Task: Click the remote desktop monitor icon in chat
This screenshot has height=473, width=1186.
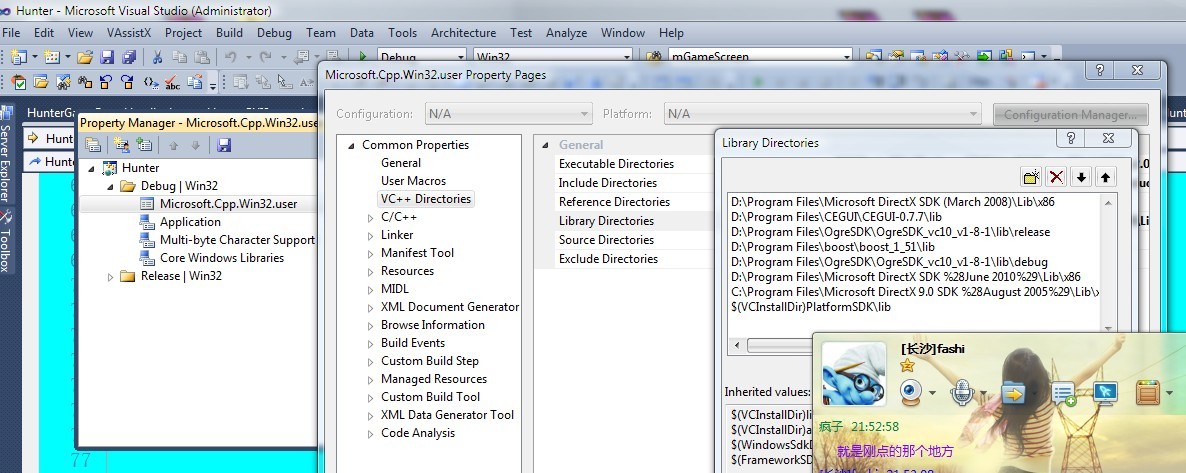Action: (x=1105, y=392)
